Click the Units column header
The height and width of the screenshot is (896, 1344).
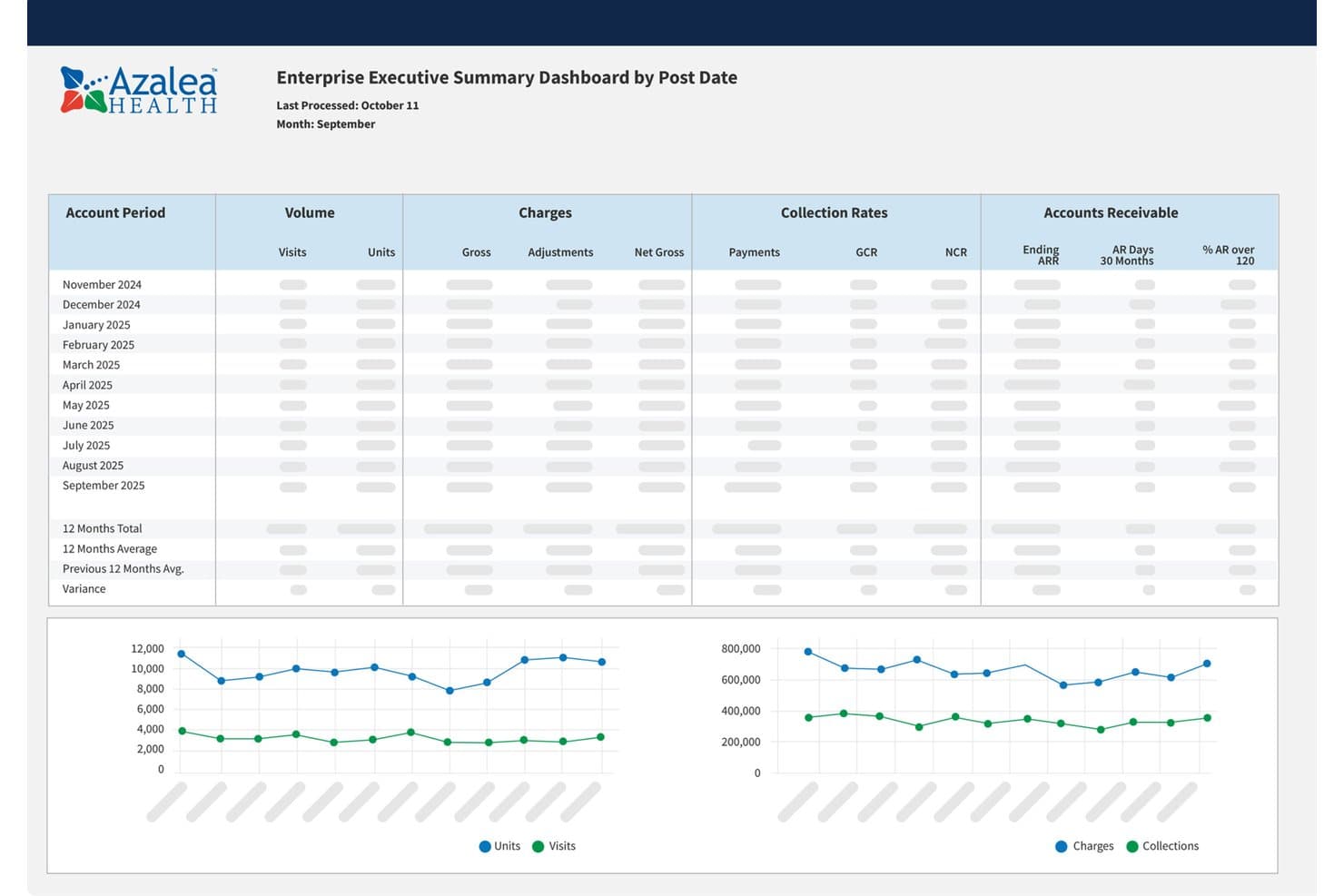pyautogui.click(x=381, y=252)
